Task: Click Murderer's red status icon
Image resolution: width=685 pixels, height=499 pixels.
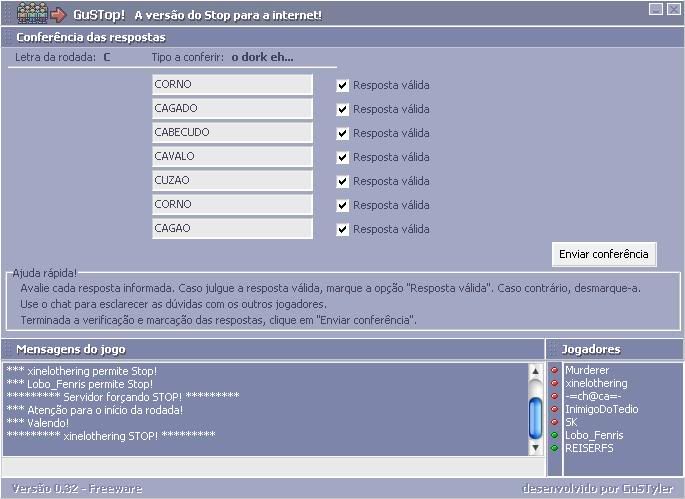Action: pyautogui.click(x=554, y=370)
